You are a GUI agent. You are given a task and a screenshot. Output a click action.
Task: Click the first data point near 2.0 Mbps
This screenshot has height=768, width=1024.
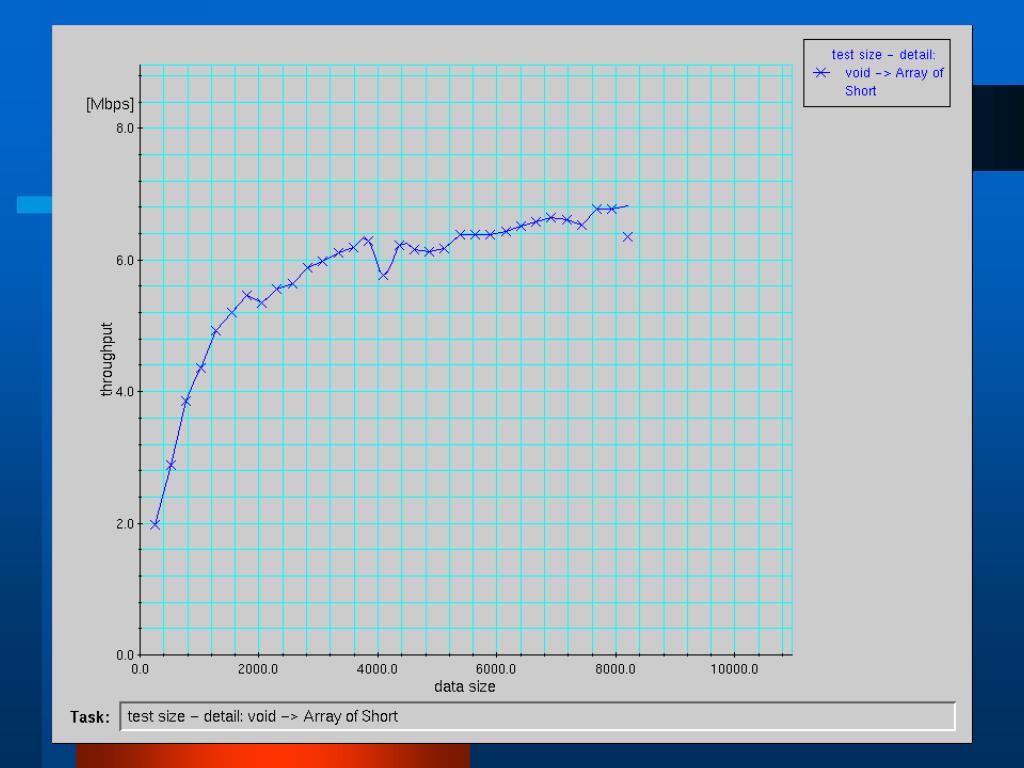pyautogui.click(x=155, y=524)
